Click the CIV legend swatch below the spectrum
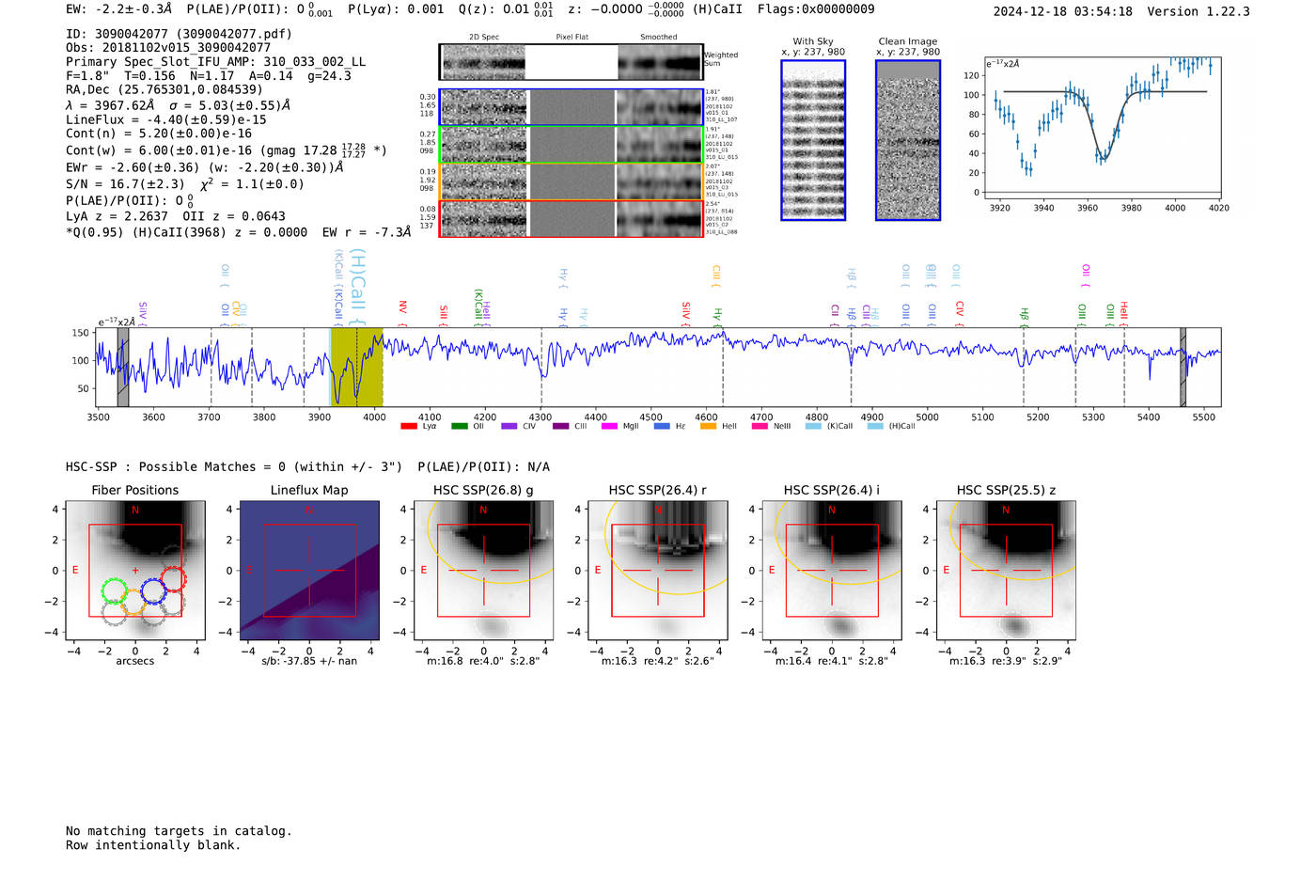This screenshot has width=1316, height=896. coord(509,427)
